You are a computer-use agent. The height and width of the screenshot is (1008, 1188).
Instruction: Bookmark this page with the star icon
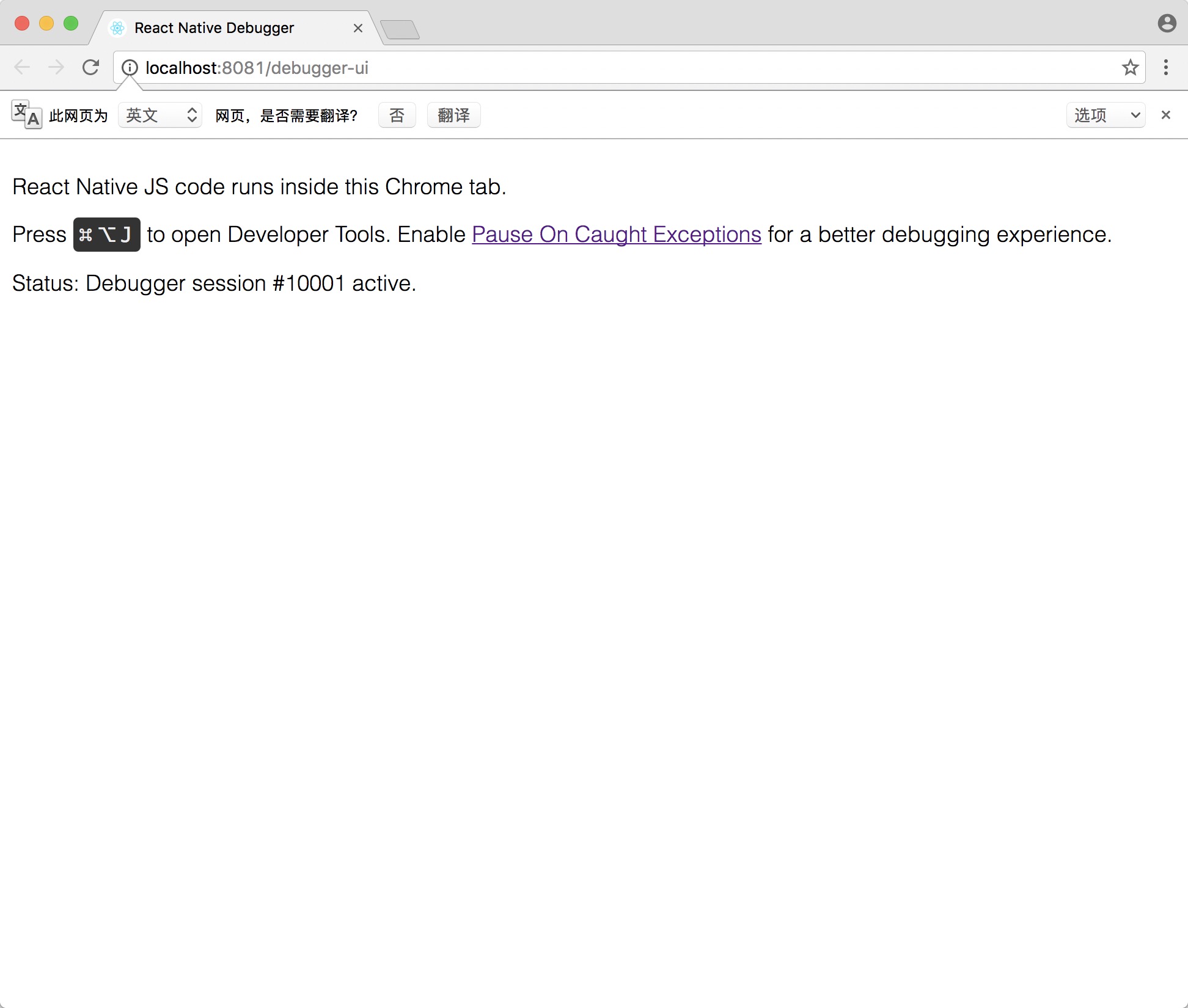[x=1130, y=67]
